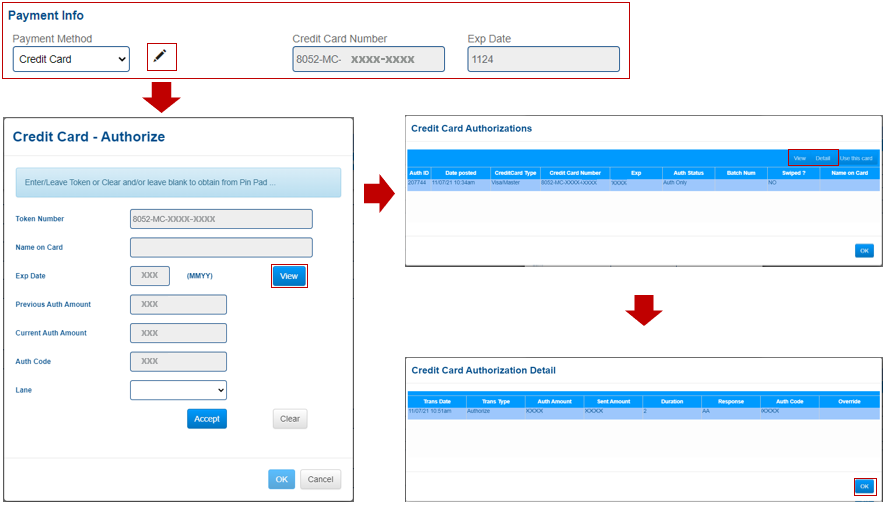Choose Use this card in Authorizations toolbar

pyautogui.click(x=856, y=158)
